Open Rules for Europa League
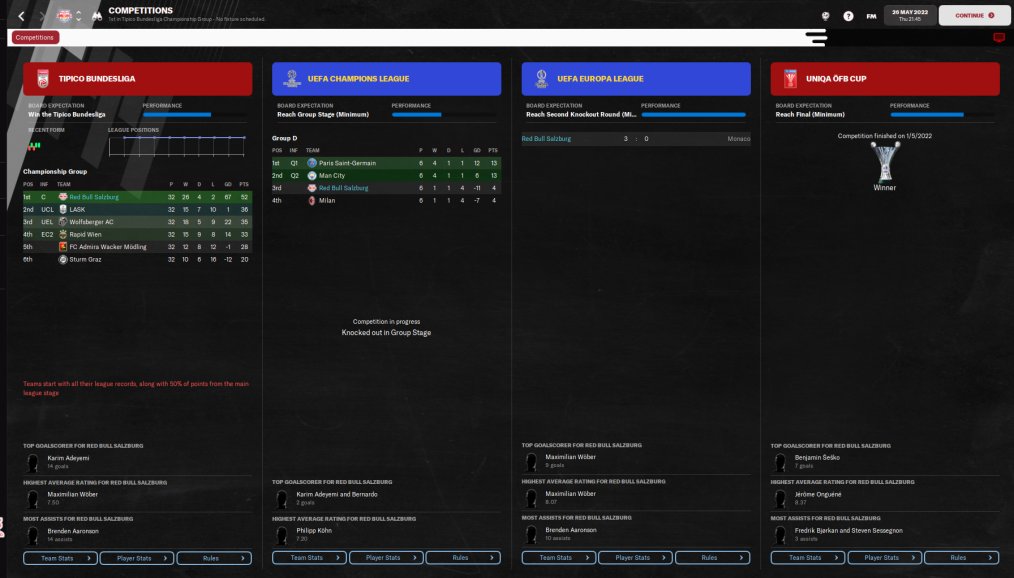Viewport: 1014px width, 578px height. (x=713, y=557)
